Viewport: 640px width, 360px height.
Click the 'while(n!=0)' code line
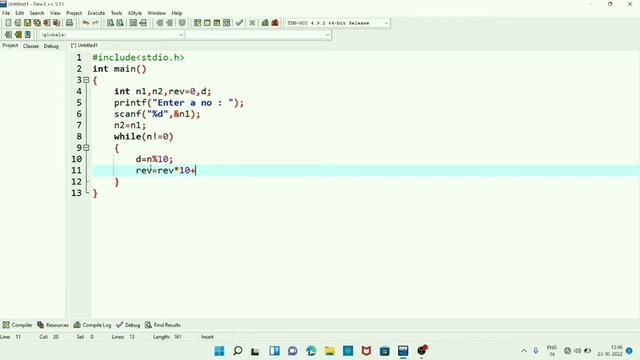tap(144, 136)
